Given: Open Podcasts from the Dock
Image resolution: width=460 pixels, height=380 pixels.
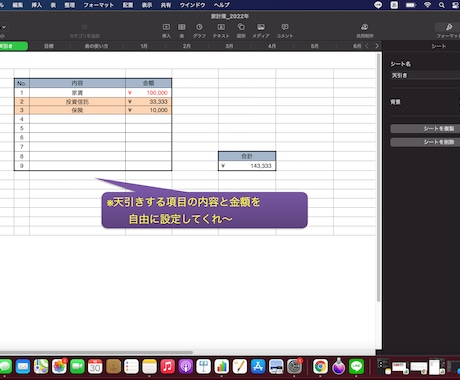Looking at the screenshot, I should [x=186, y=367].
